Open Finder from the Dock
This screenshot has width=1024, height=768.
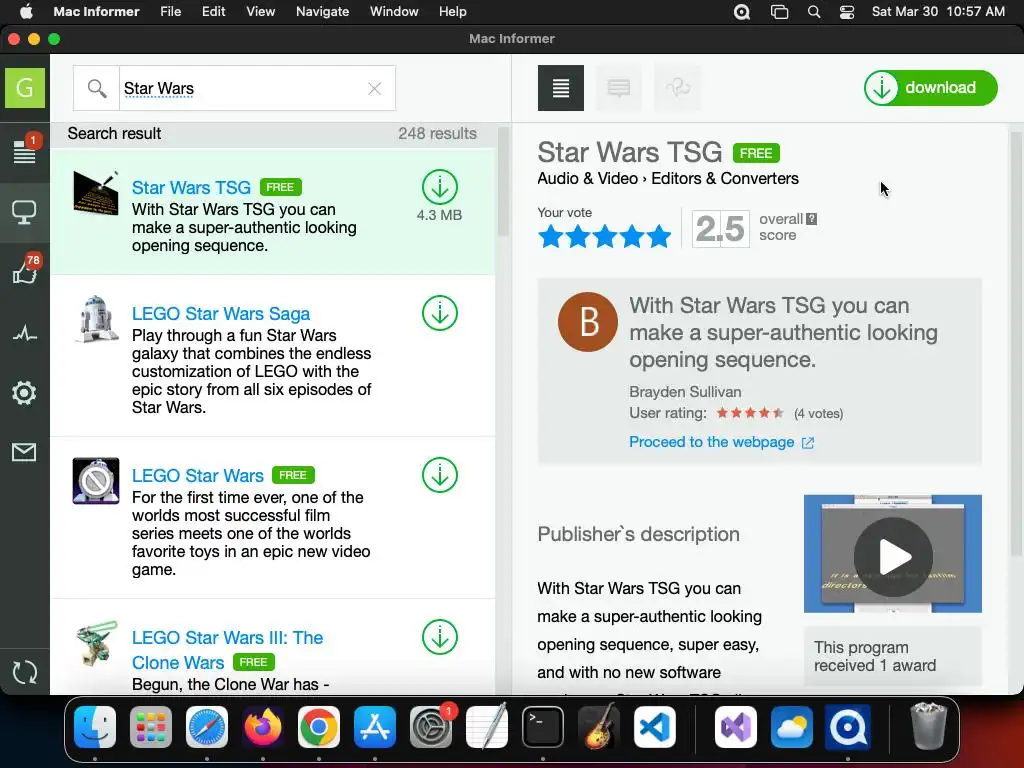95,727
